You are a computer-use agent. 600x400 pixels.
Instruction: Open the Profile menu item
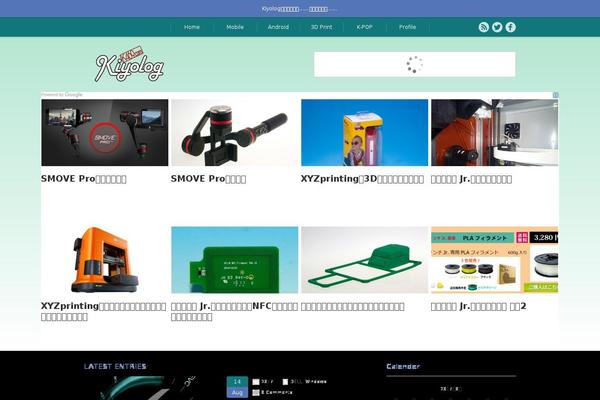click(408, 27)
